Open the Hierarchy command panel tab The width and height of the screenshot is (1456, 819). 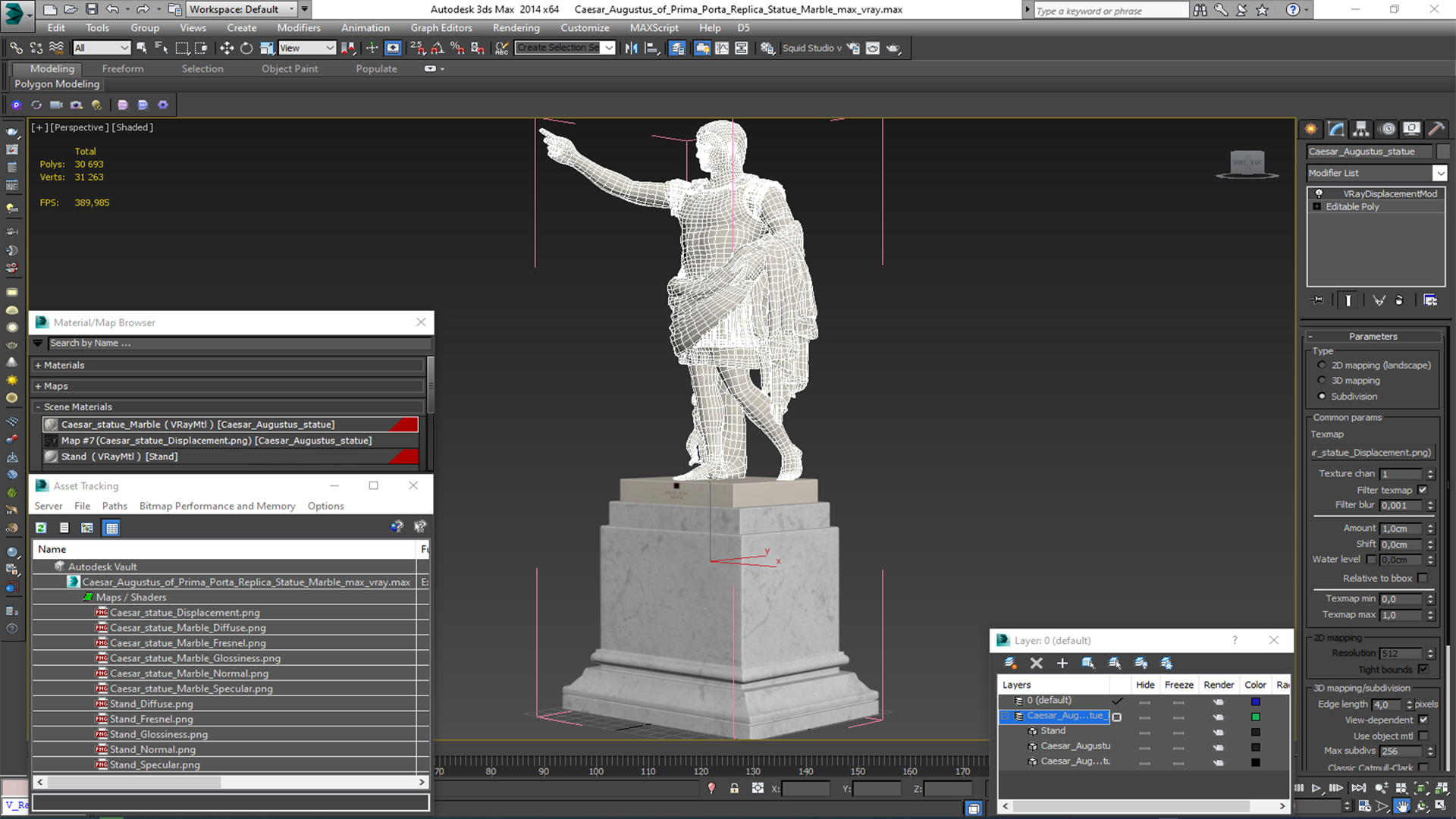(x=1361, y=129)
